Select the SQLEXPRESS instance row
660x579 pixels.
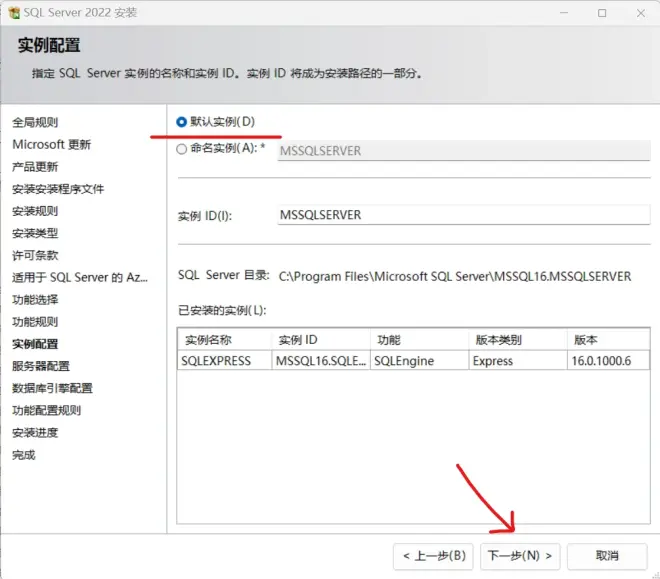click(x=414, y=361)
